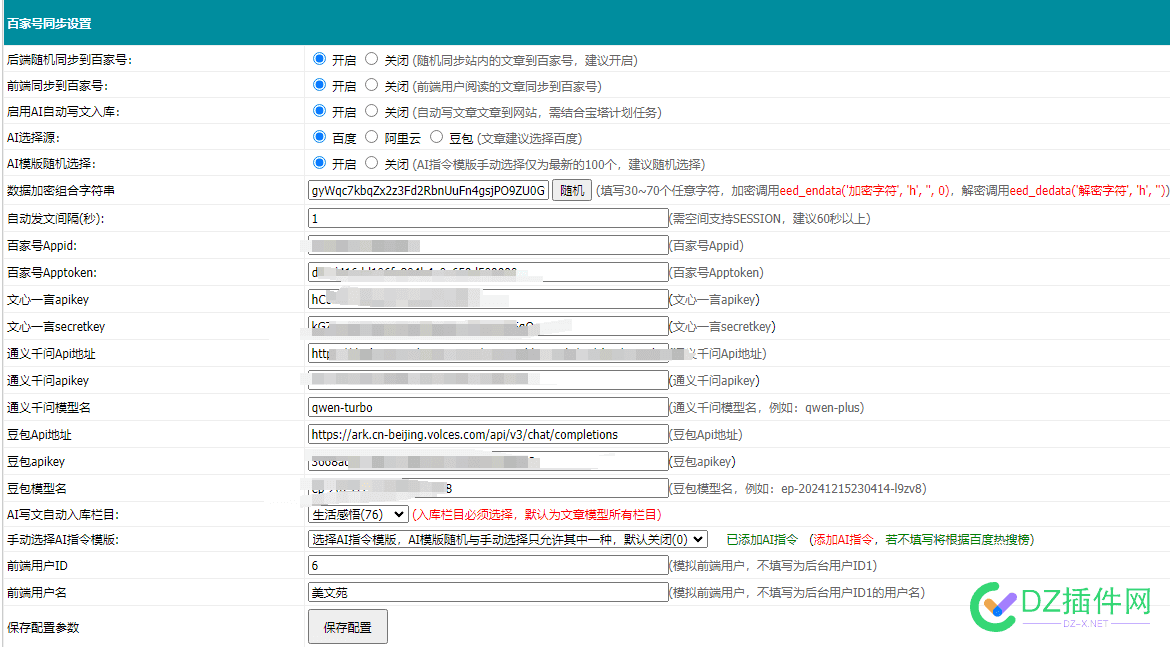Click the label "保存配置参数"
Viewport: 1170px width, 647px height.
click(43, 627)
